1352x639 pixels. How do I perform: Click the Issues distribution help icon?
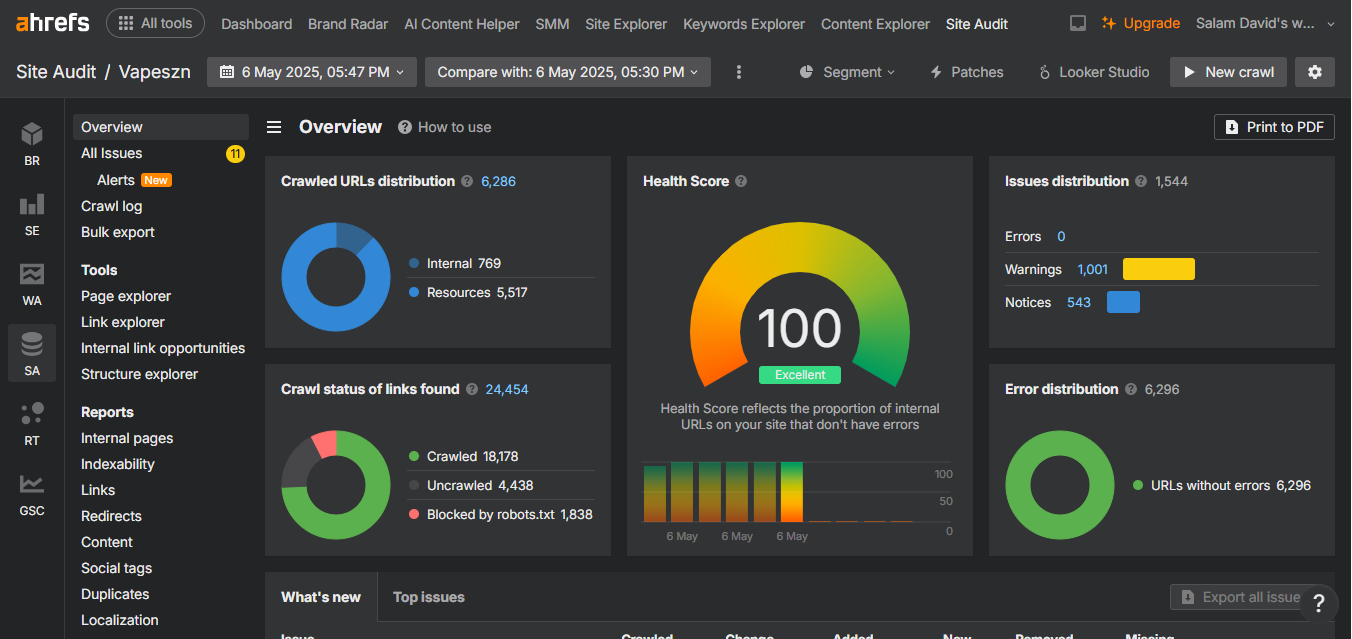[x=1140, y=181]
